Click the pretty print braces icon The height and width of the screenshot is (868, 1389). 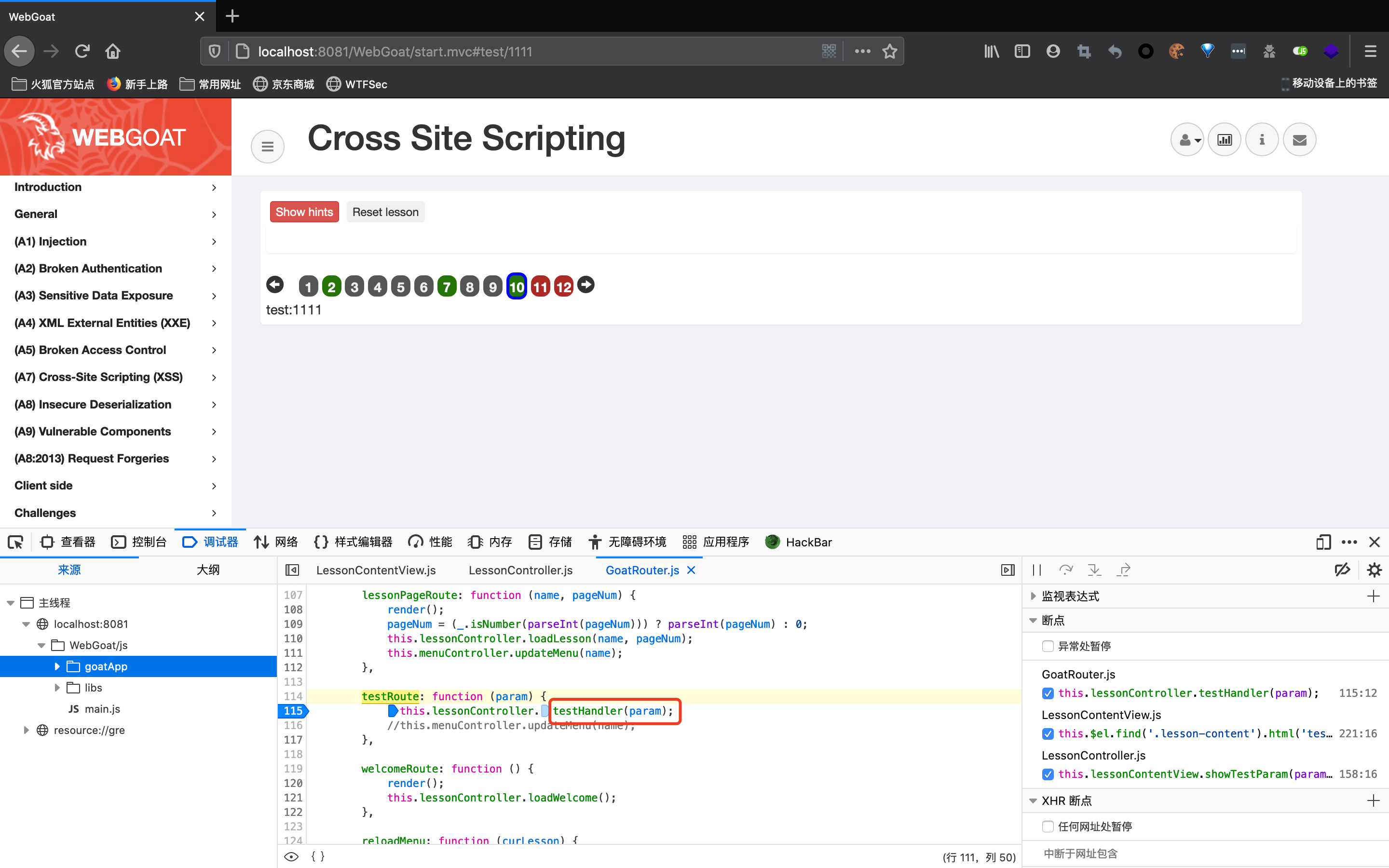[x=317, y=856]
